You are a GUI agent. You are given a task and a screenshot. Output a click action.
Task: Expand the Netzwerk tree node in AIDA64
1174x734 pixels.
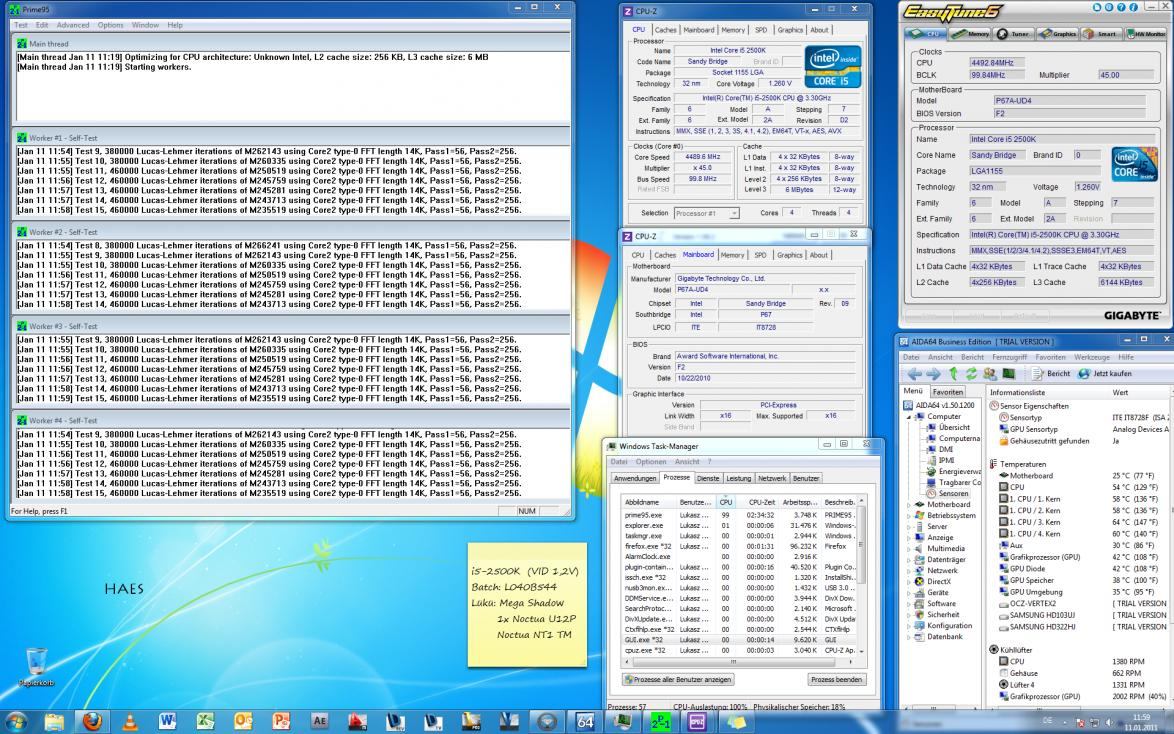click(910, 571)
